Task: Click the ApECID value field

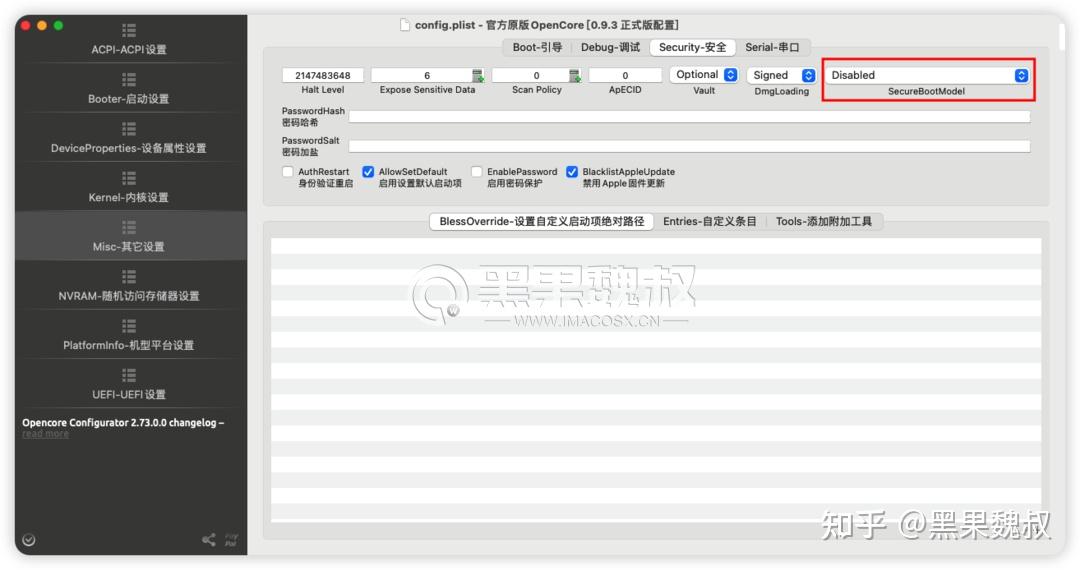Action: [x=625, y=76]
